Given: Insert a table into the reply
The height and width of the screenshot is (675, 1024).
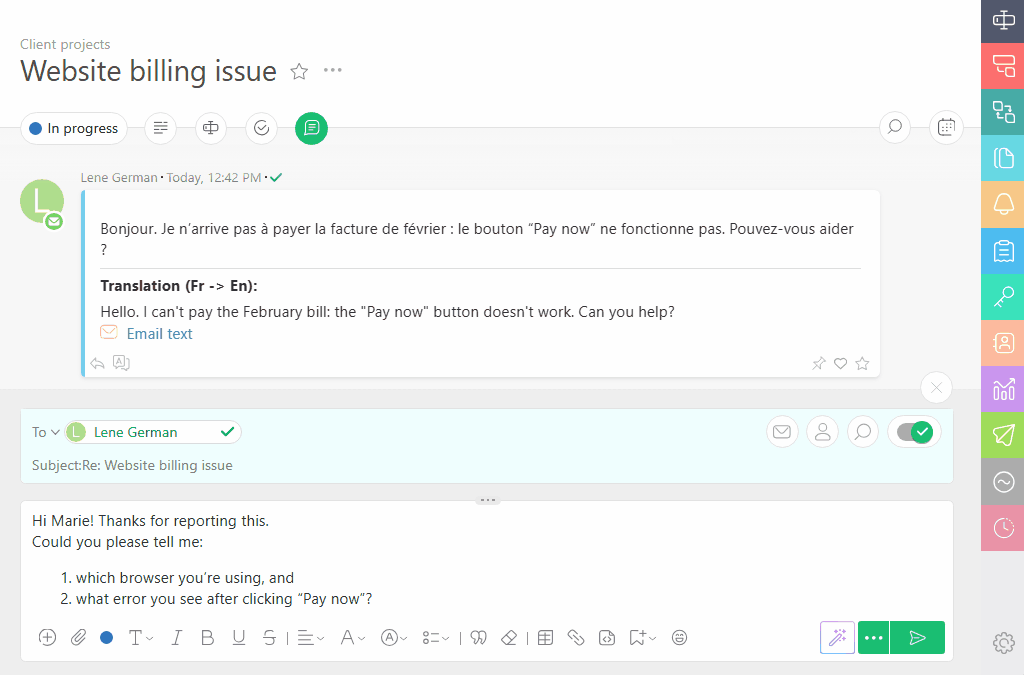Looking at the screenshot, I should tap(545, 637).
